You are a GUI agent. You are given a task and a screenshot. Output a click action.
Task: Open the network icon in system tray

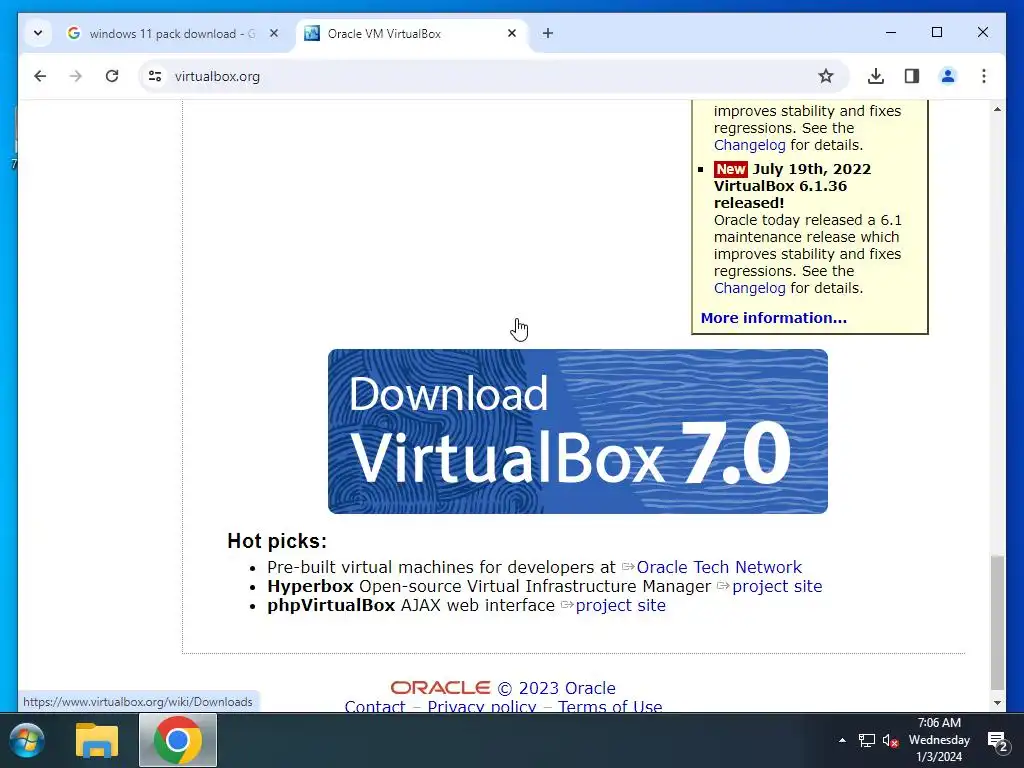[x=867, y=741]
